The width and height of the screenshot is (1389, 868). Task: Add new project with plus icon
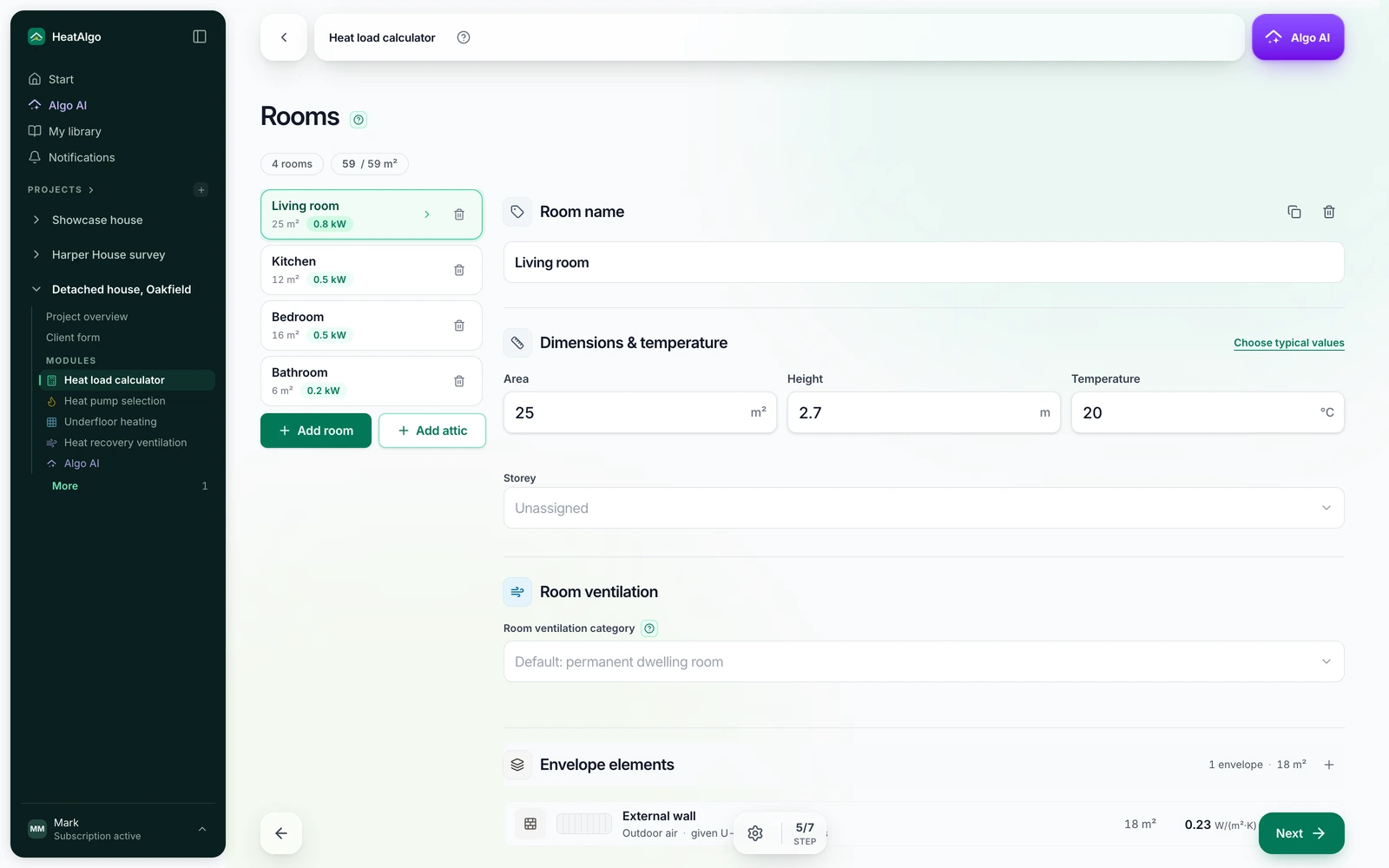(x=201, y=190)
